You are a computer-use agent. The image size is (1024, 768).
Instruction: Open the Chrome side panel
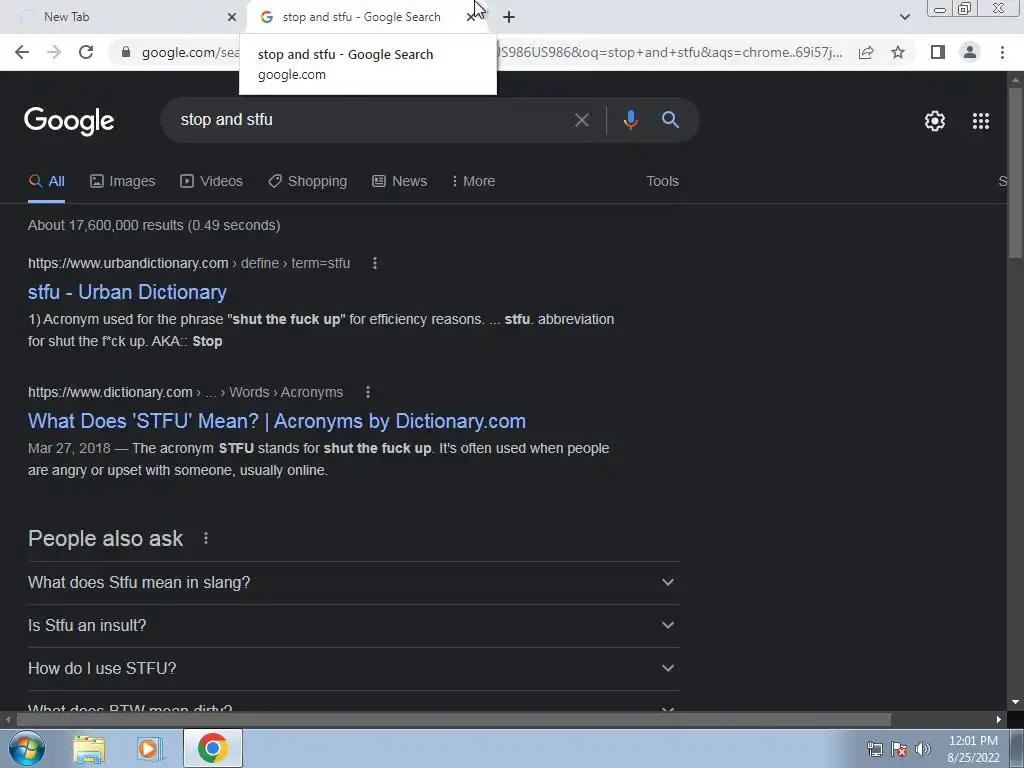pos(938,52)
